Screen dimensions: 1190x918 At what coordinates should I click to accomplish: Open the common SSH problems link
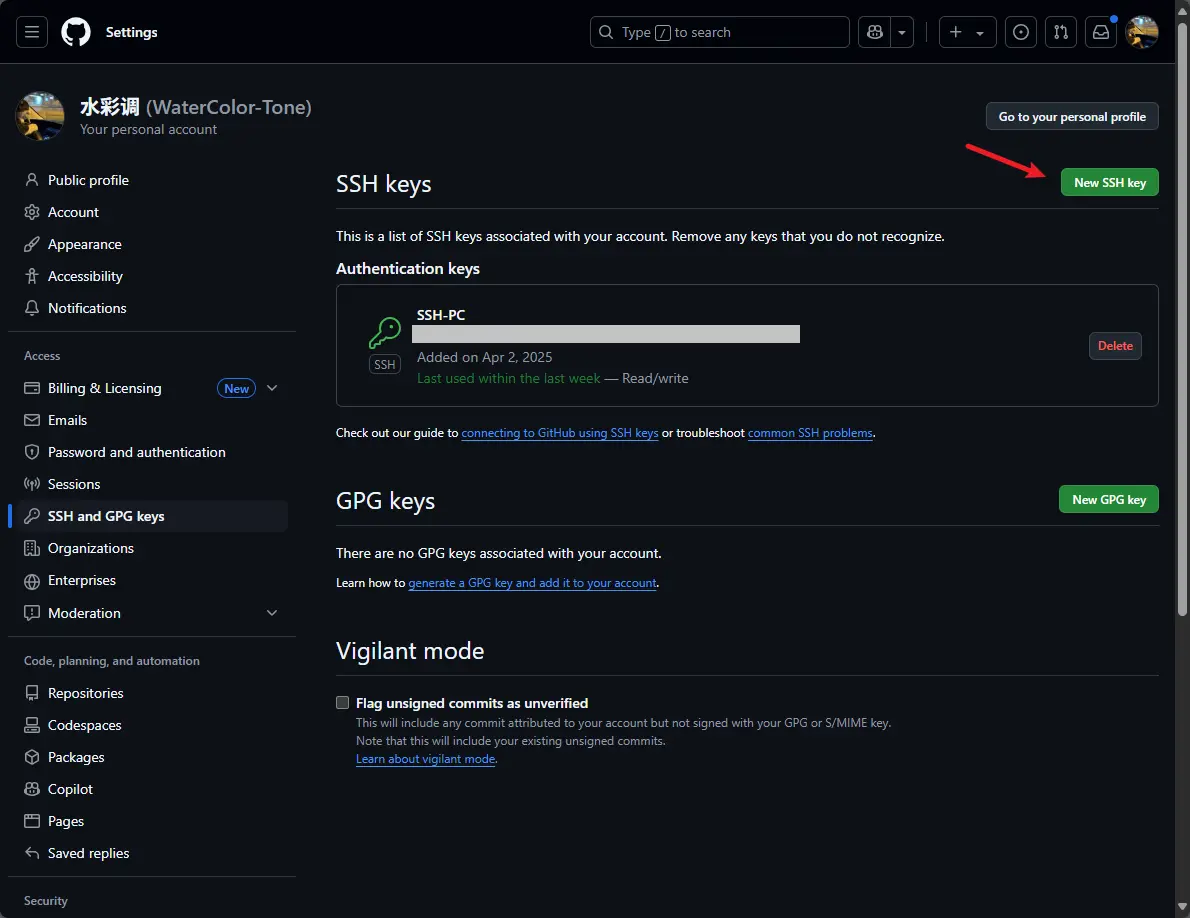pos(810,433)
